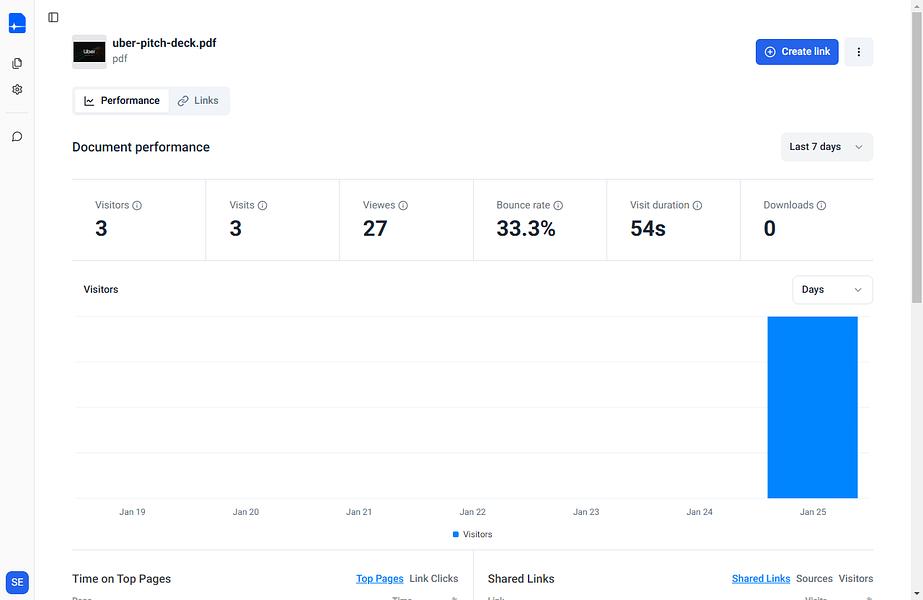The height and width of the screenshot is (600, 923).
Task: Open the Days interval dropdown
Action: click(x=832, y=290)
